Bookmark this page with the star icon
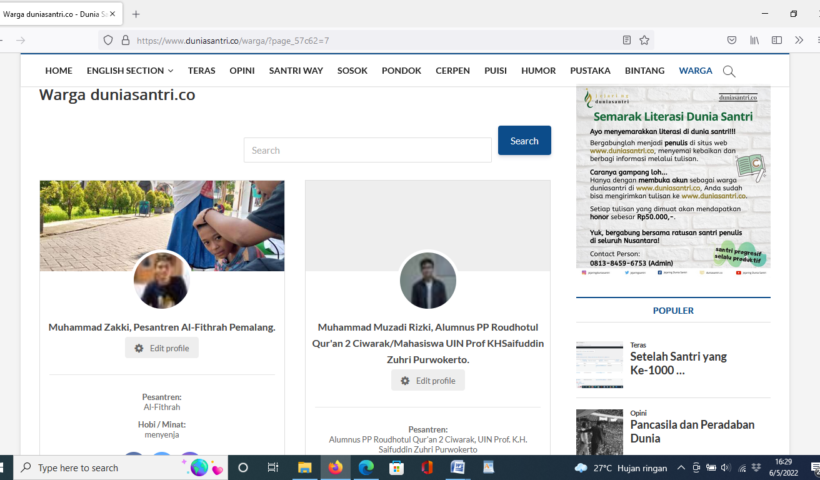 (645, 40)
